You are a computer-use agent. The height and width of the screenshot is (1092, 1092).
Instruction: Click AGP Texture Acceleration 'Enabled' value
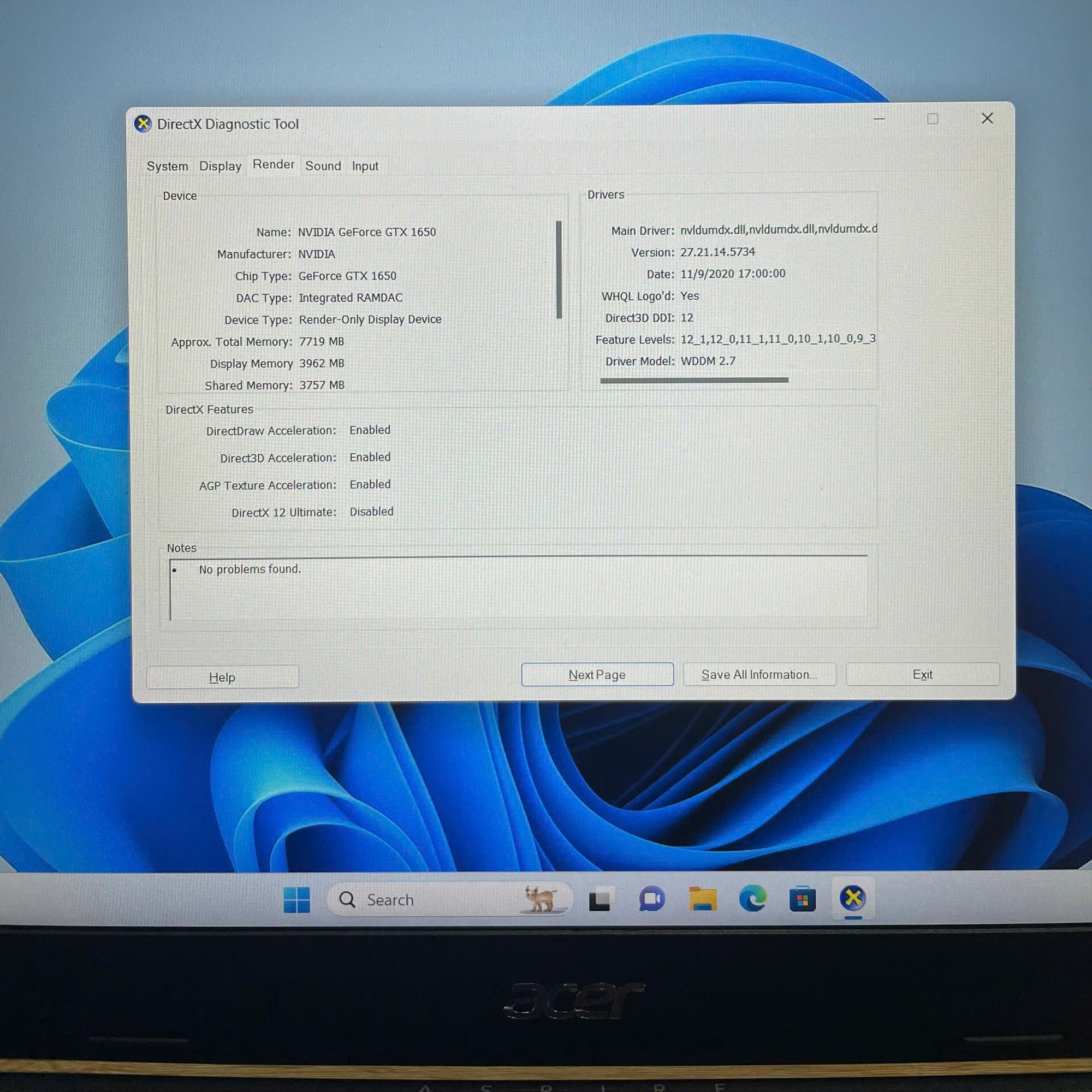coord(370,484)
